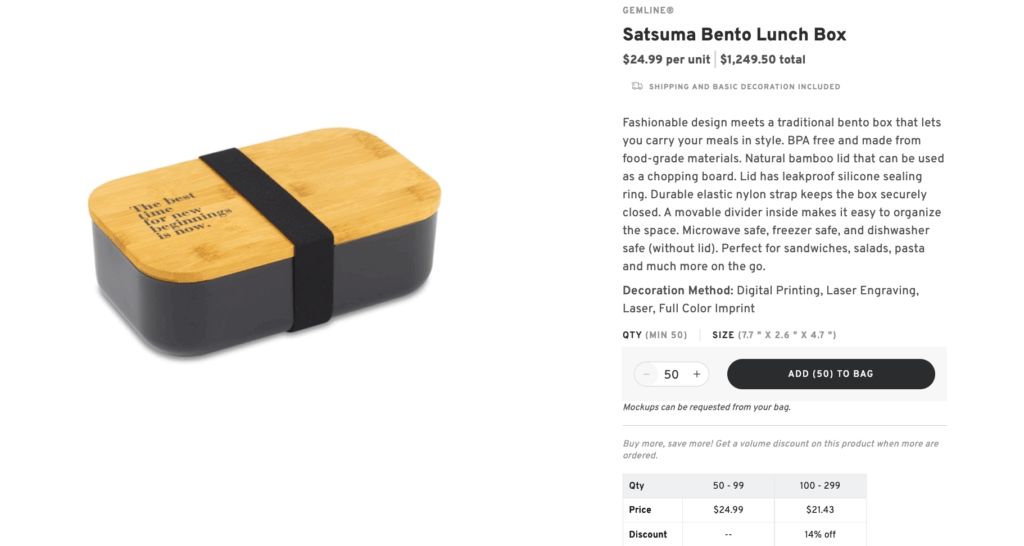Click the Satsuma Bento Lunch Box title
The height and width of the screenshot is (546, 1024).
734,35
